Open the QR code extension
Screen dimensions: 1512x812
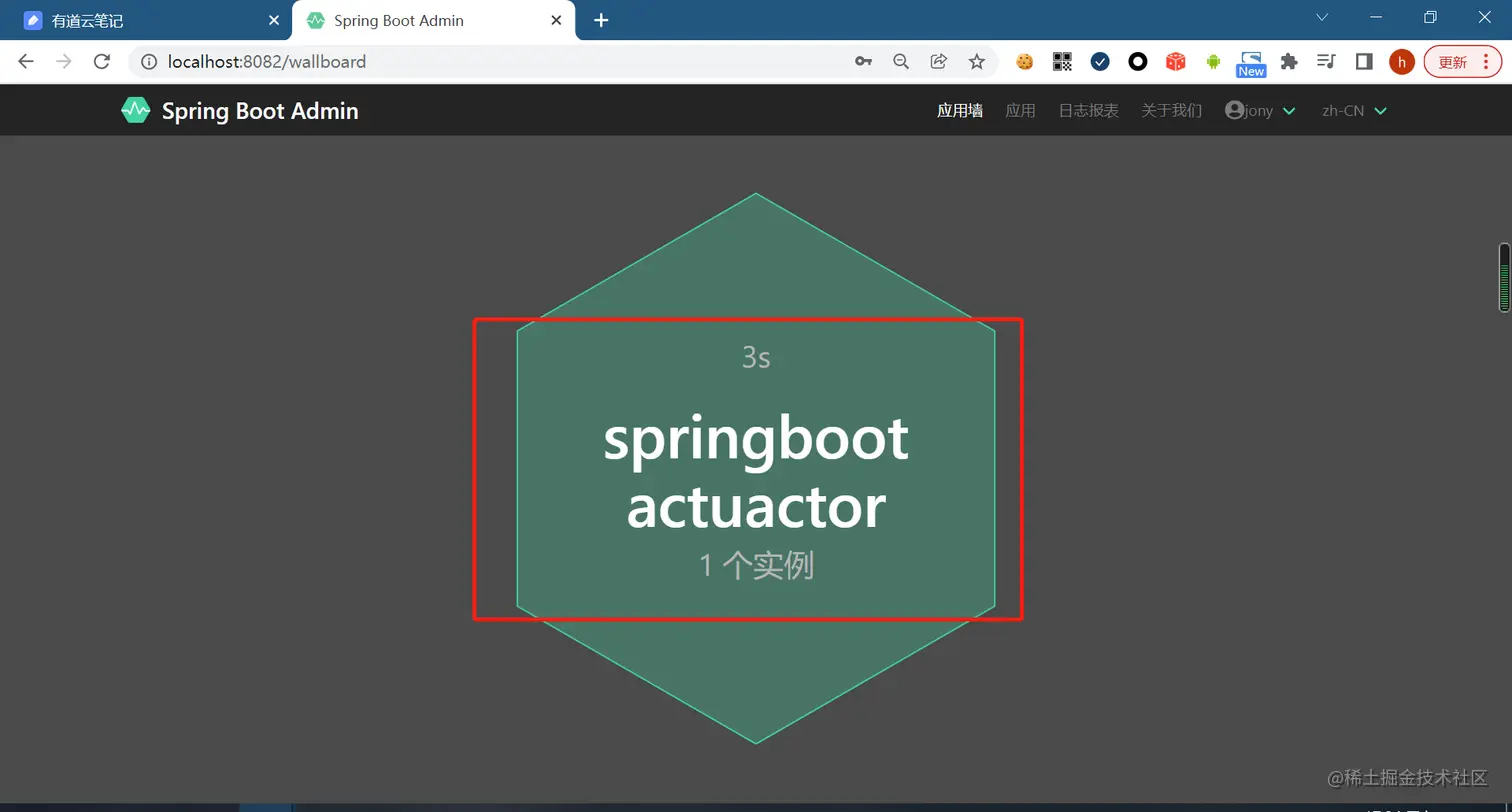click(1062, 62)
